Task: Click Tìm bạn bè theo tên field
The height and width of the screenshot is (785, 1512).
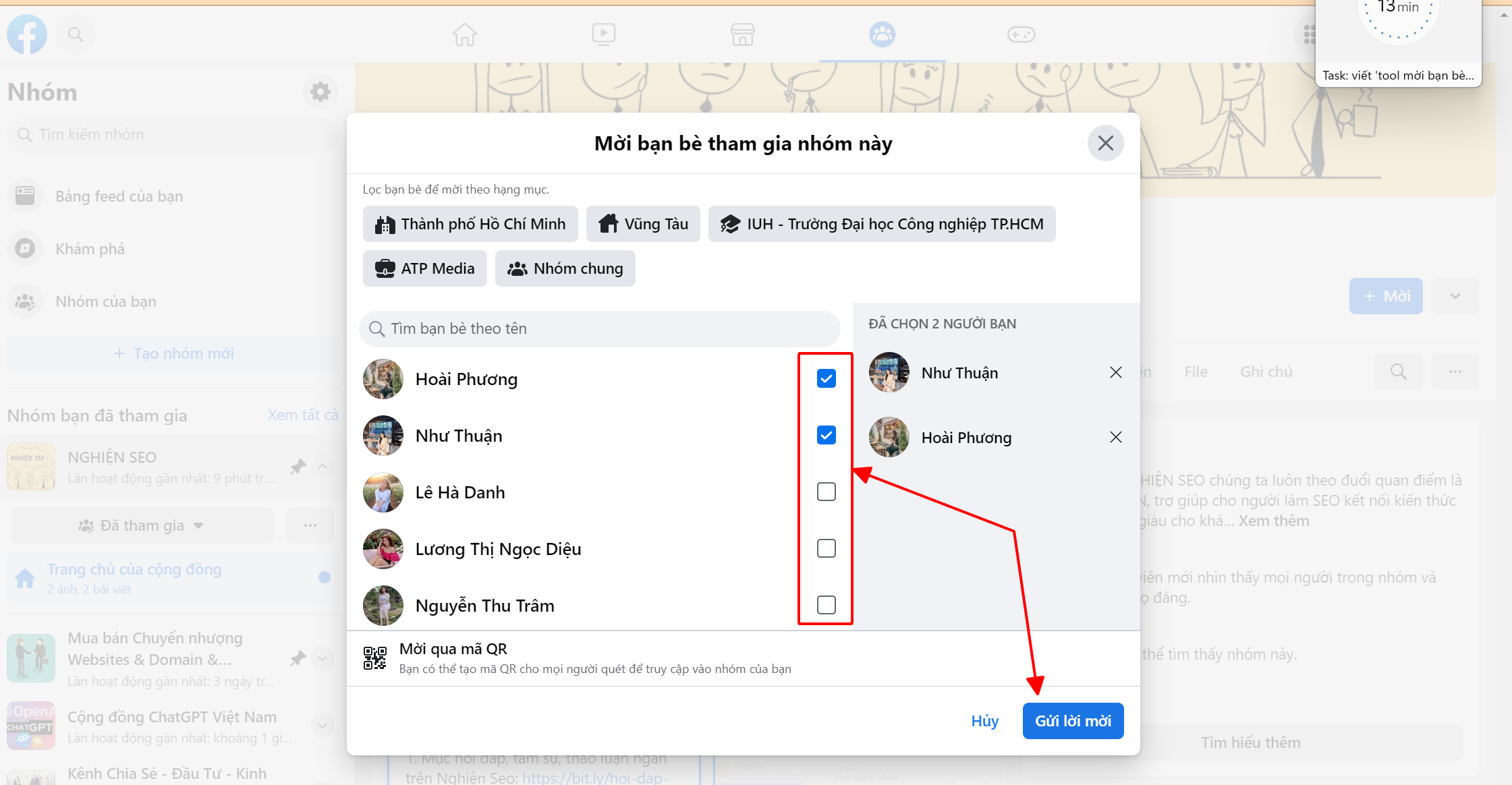Action: tap(600, 328)
